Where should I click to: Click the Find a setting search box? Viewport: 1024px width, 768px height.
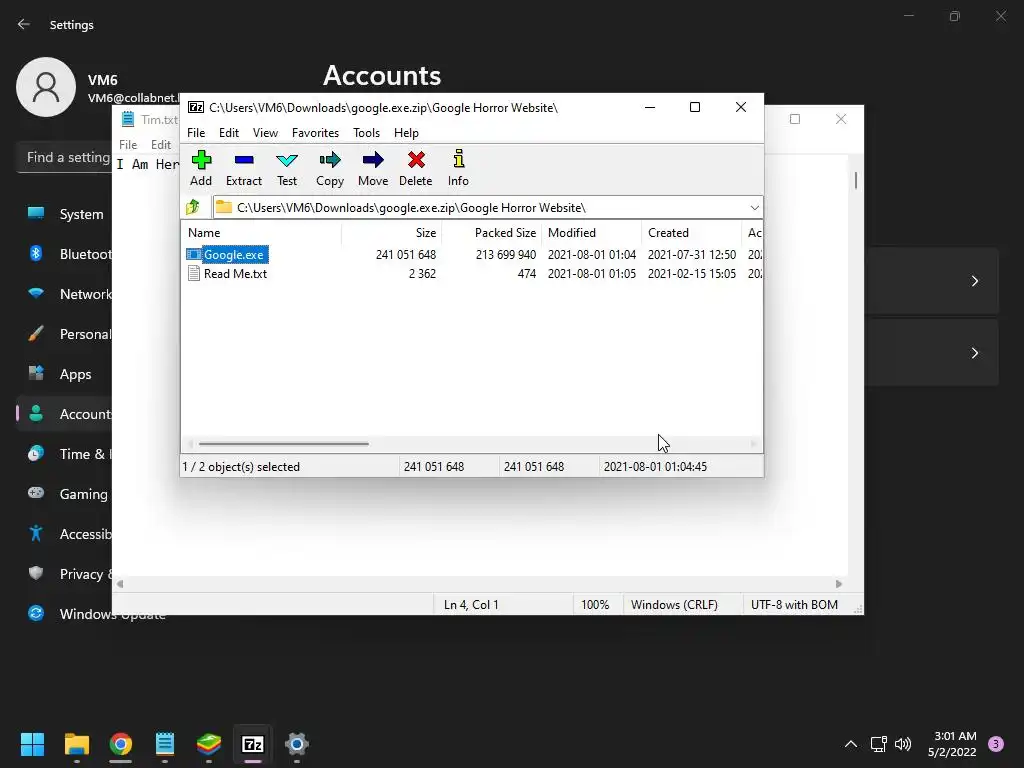point(65,157)
